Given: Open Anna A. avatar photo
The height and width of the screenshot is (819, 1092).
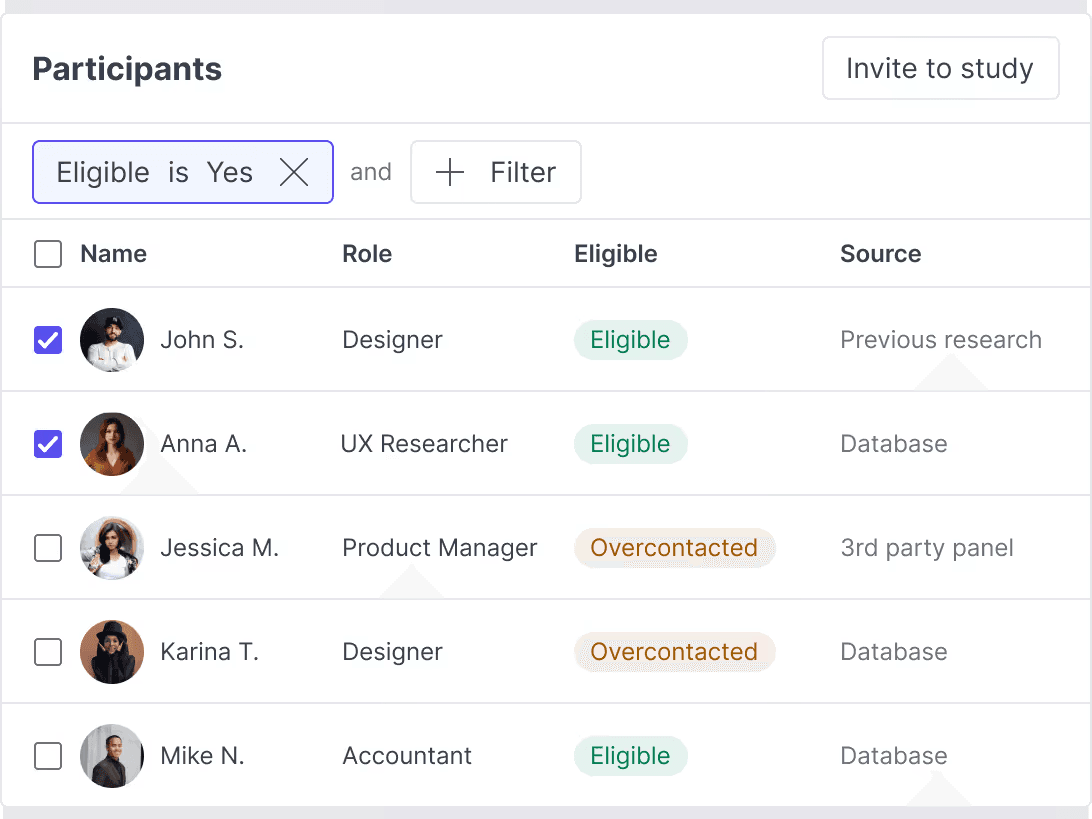Looking at the screenshot, I should (x=112, y=444).
